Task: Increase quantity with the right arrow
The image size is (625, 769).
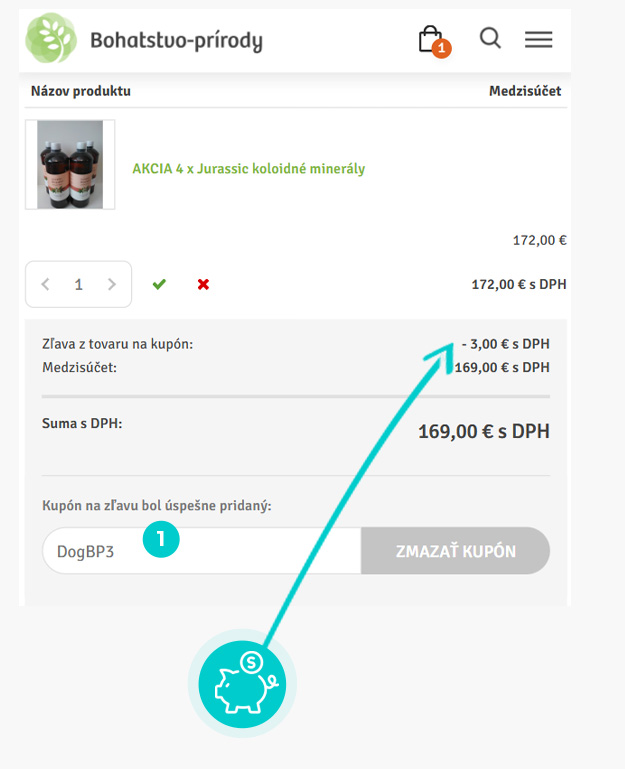Action: 111,284
